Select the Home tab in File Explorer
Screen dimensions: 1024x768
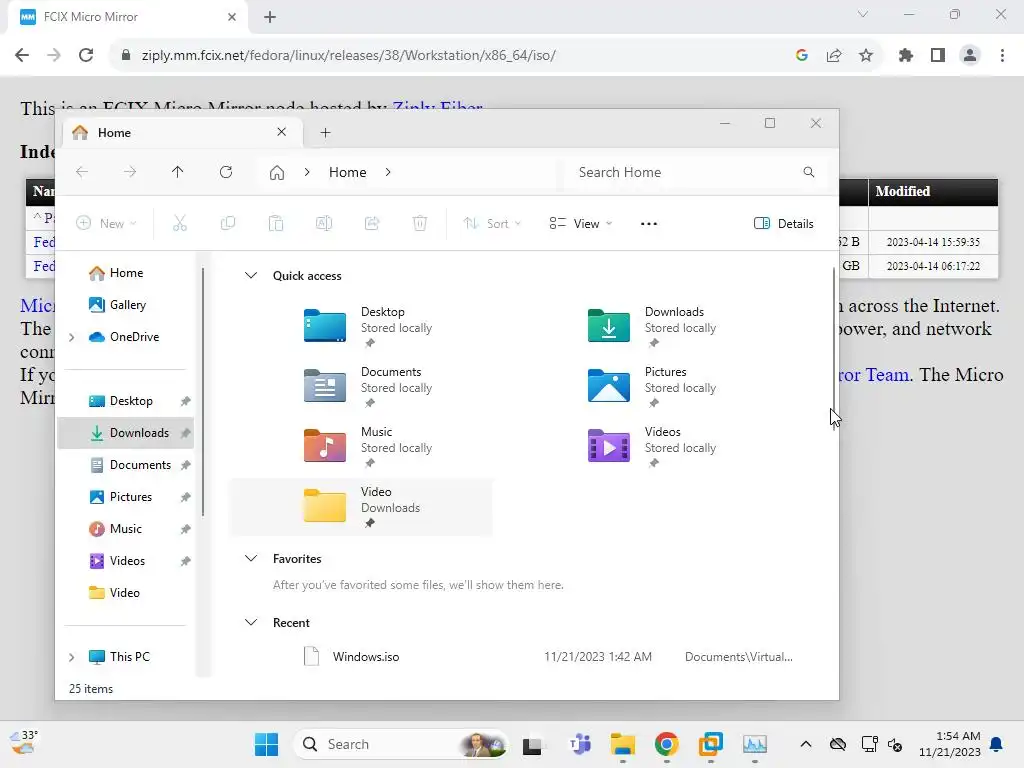coord(183,133)
